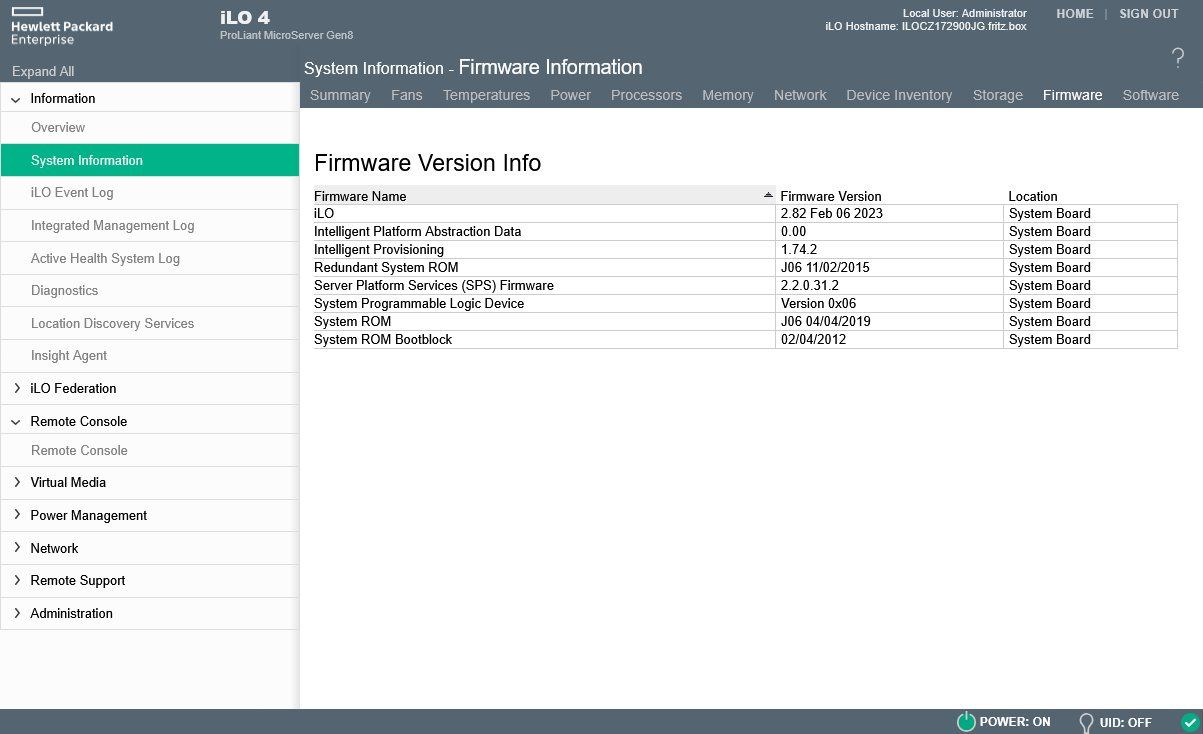Click Server Platform Services (SPS) Firmware

tap(433, 285)
